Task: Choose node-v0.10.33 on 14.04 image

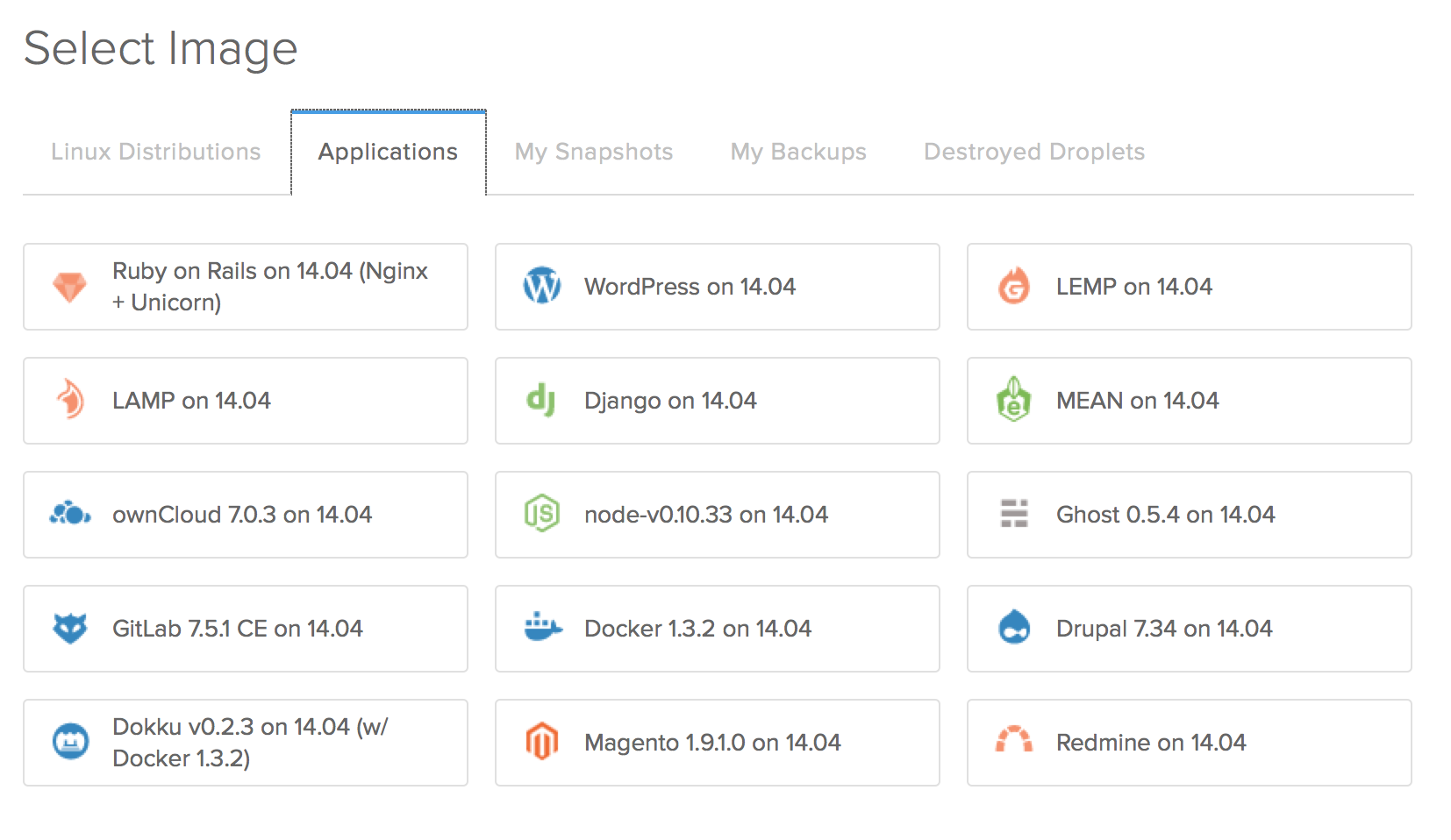Action: [718, 515]
